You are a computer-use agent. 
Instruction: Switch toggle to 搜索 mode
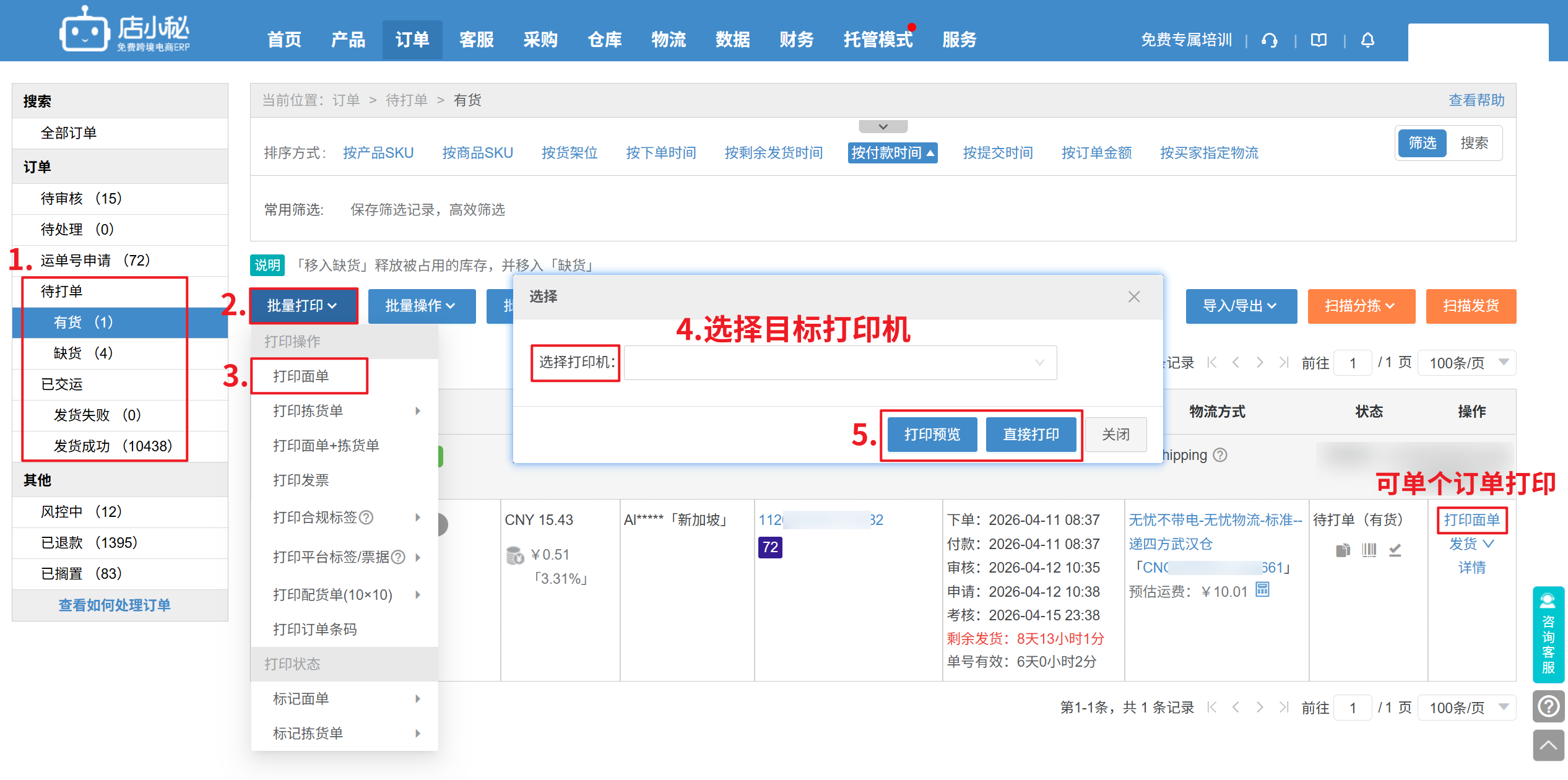pyautogui.click(x=1474, y=144)
